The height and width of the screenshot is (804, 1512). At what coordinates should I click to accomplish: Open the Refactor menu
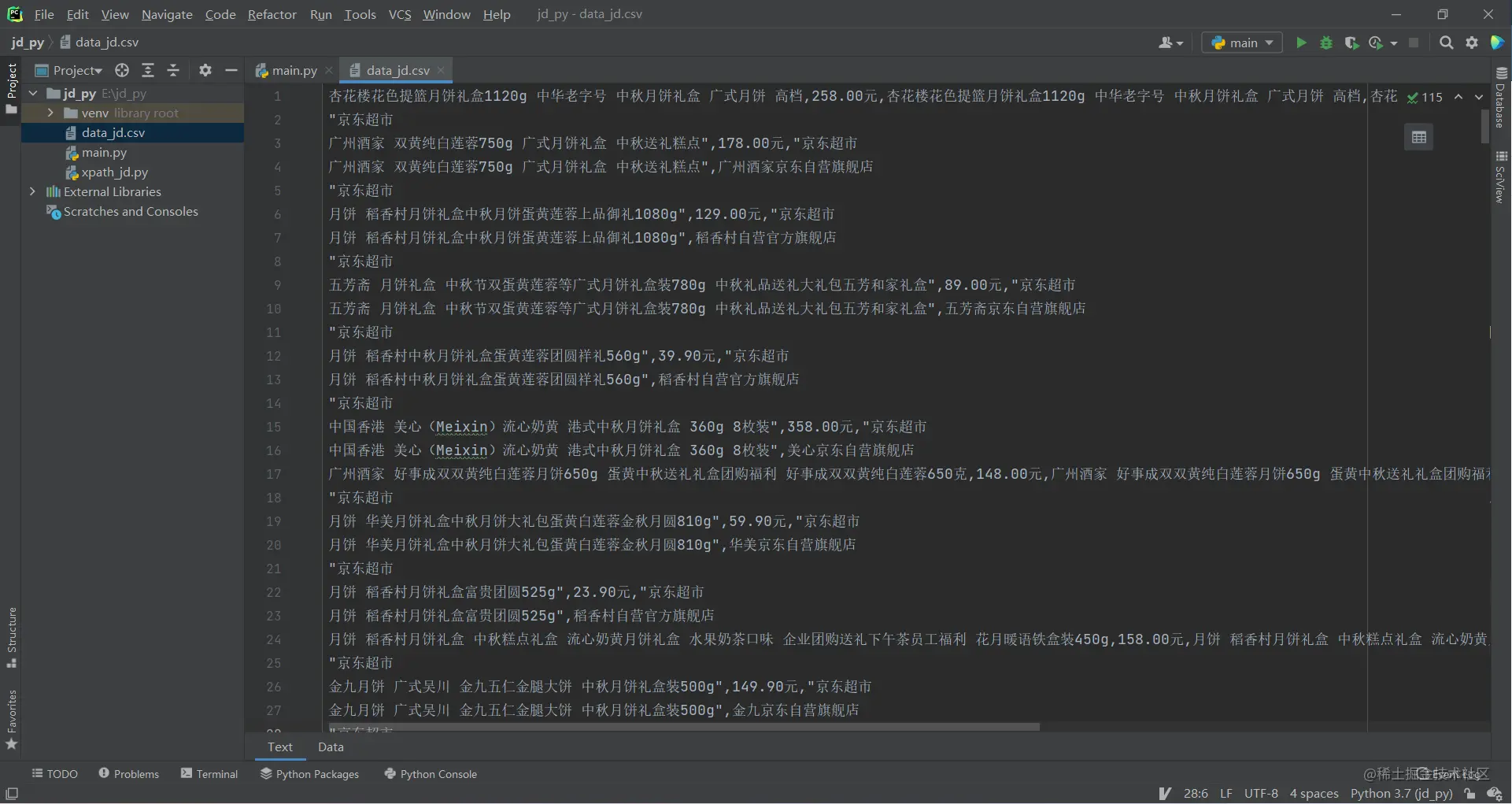[x=272, y=14]
